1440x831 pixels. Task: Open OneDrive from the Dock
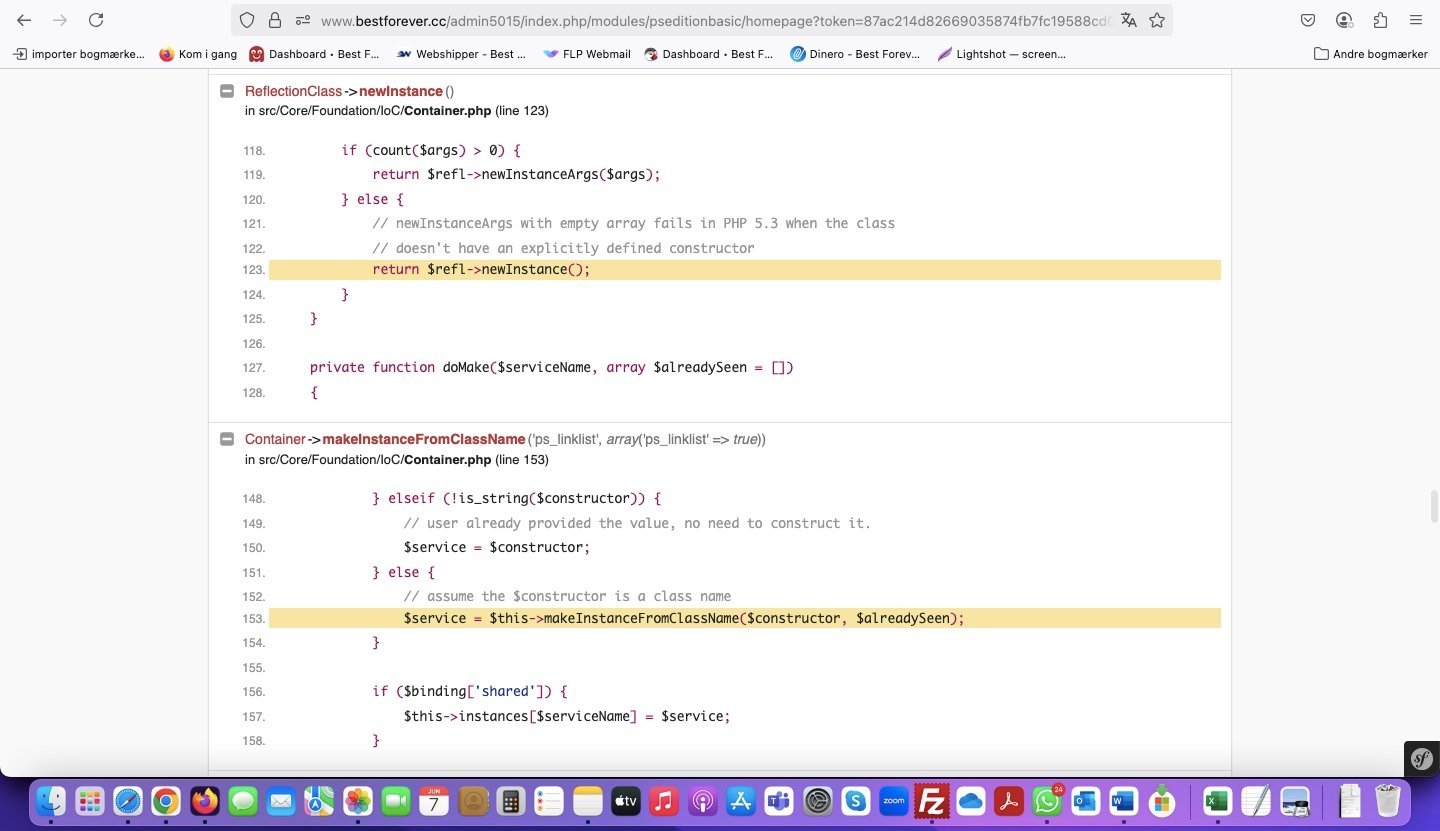(x=970, y=801)
